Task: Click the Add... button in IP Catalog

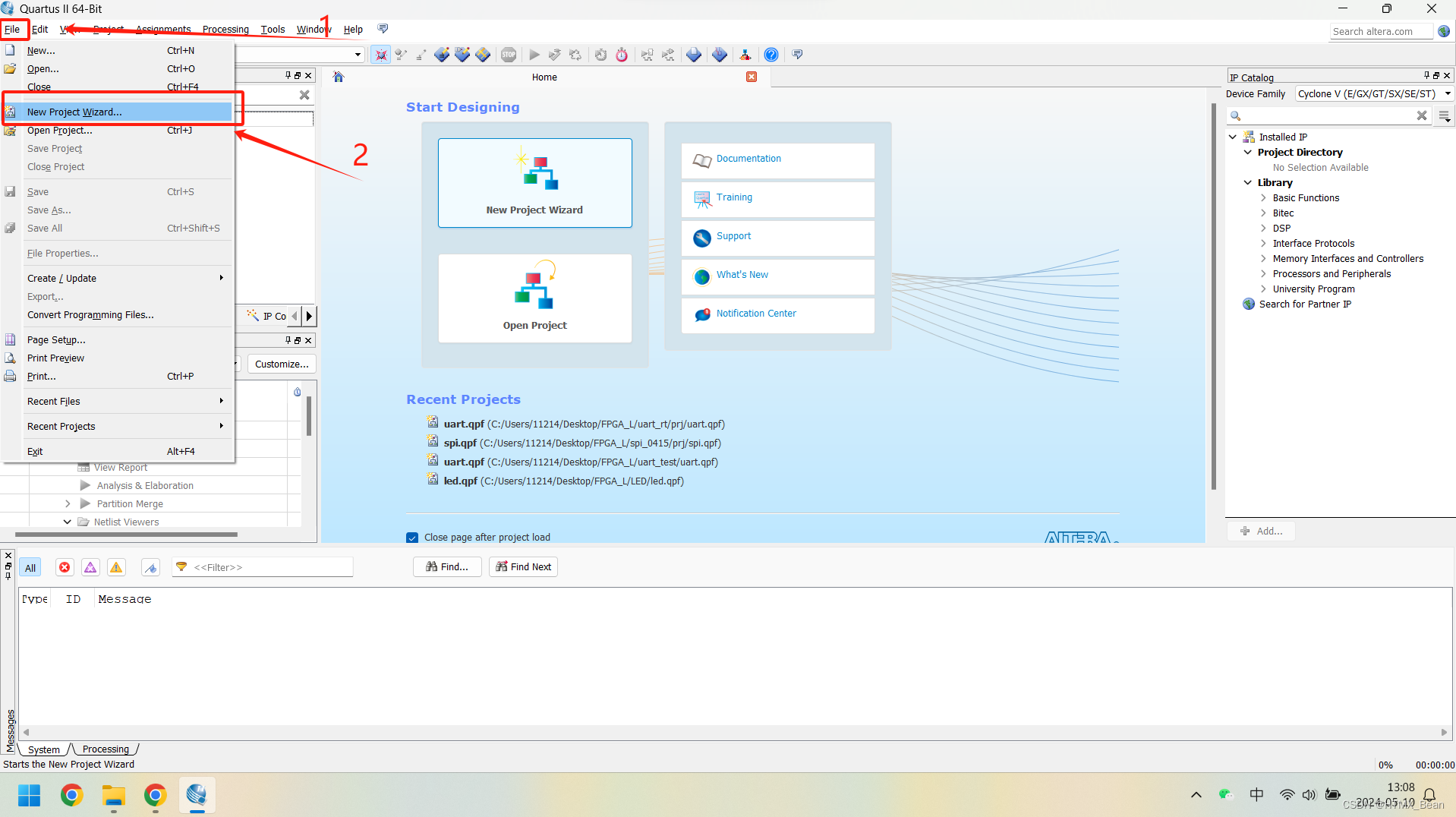Action: point(1261,532)
